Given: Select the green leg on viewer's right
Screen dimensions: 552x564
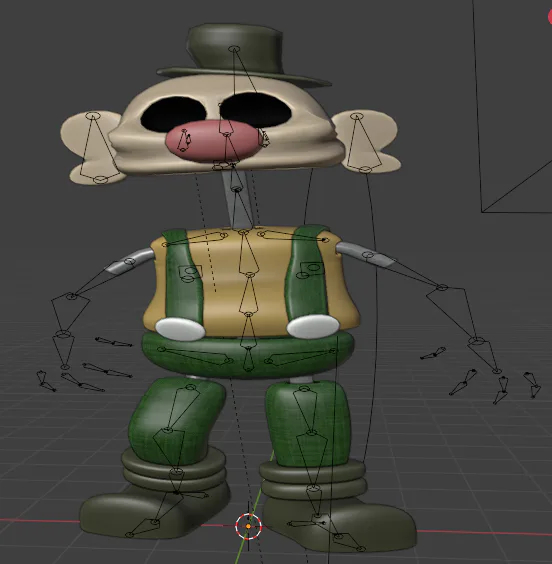Looking at the screenshot, I should [309, 423].
